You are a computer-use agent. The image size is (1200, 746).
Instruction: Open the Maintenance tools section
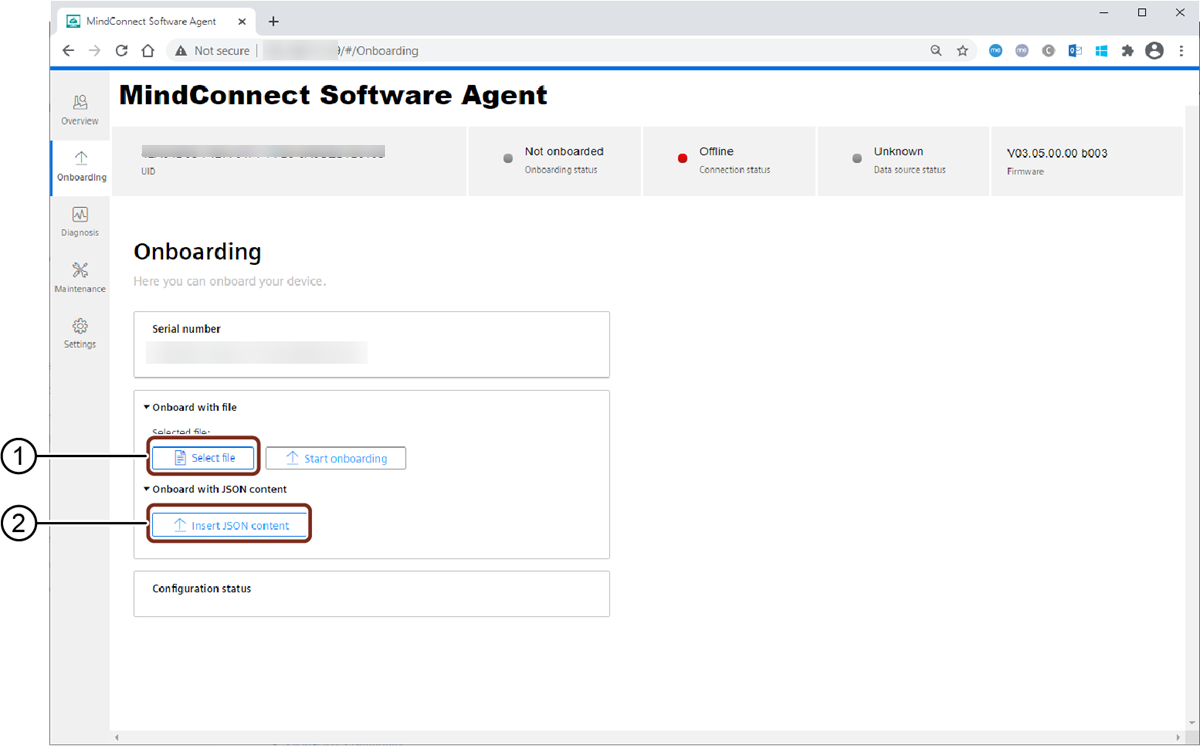(x=80, y=277)
